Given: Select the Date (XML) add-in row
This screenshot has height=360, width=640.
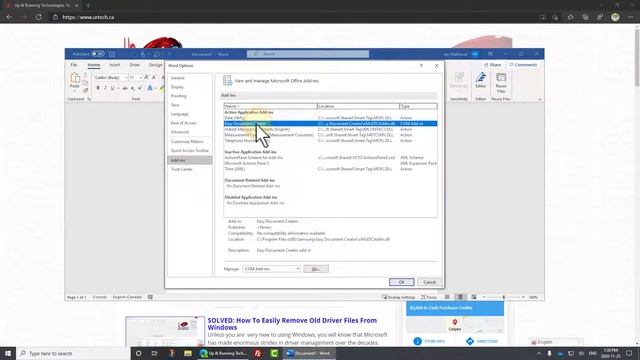Looking at the screenshot, I should coord(330,118).
